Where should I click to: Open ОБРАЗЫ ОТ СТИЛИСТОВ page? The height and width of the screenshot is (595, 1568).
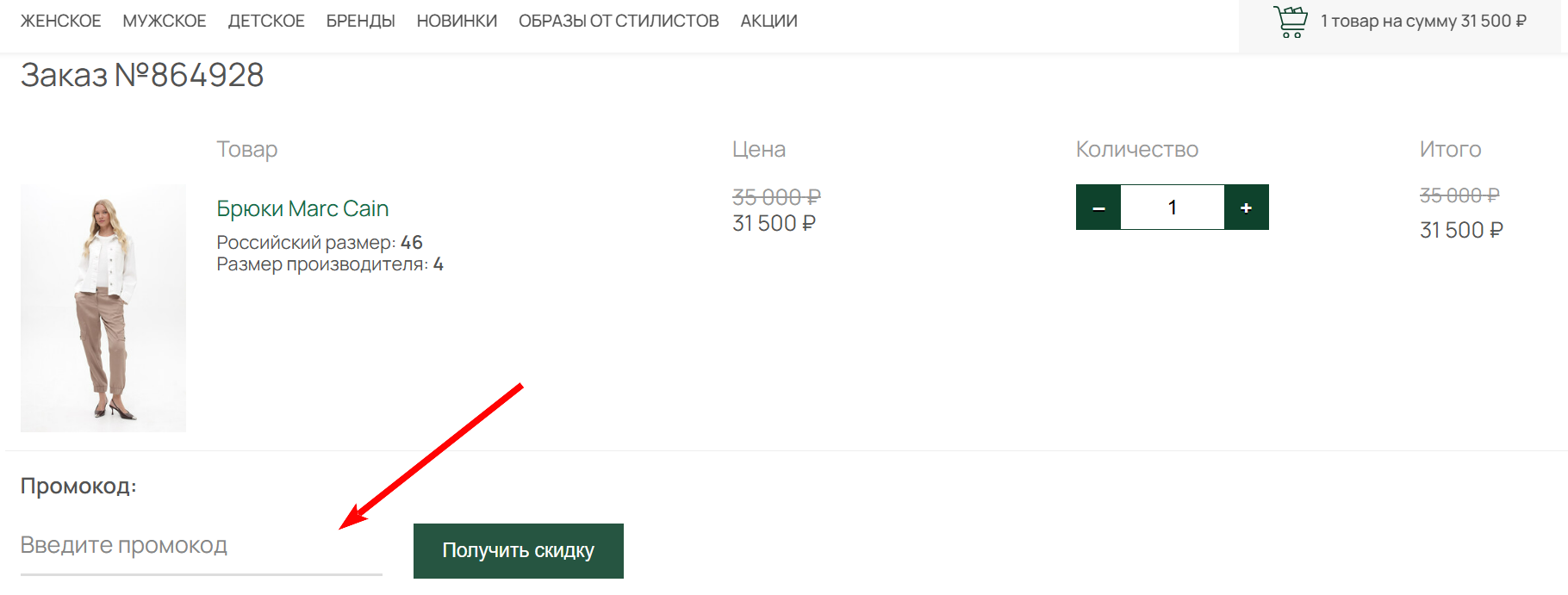pos(619,21)
